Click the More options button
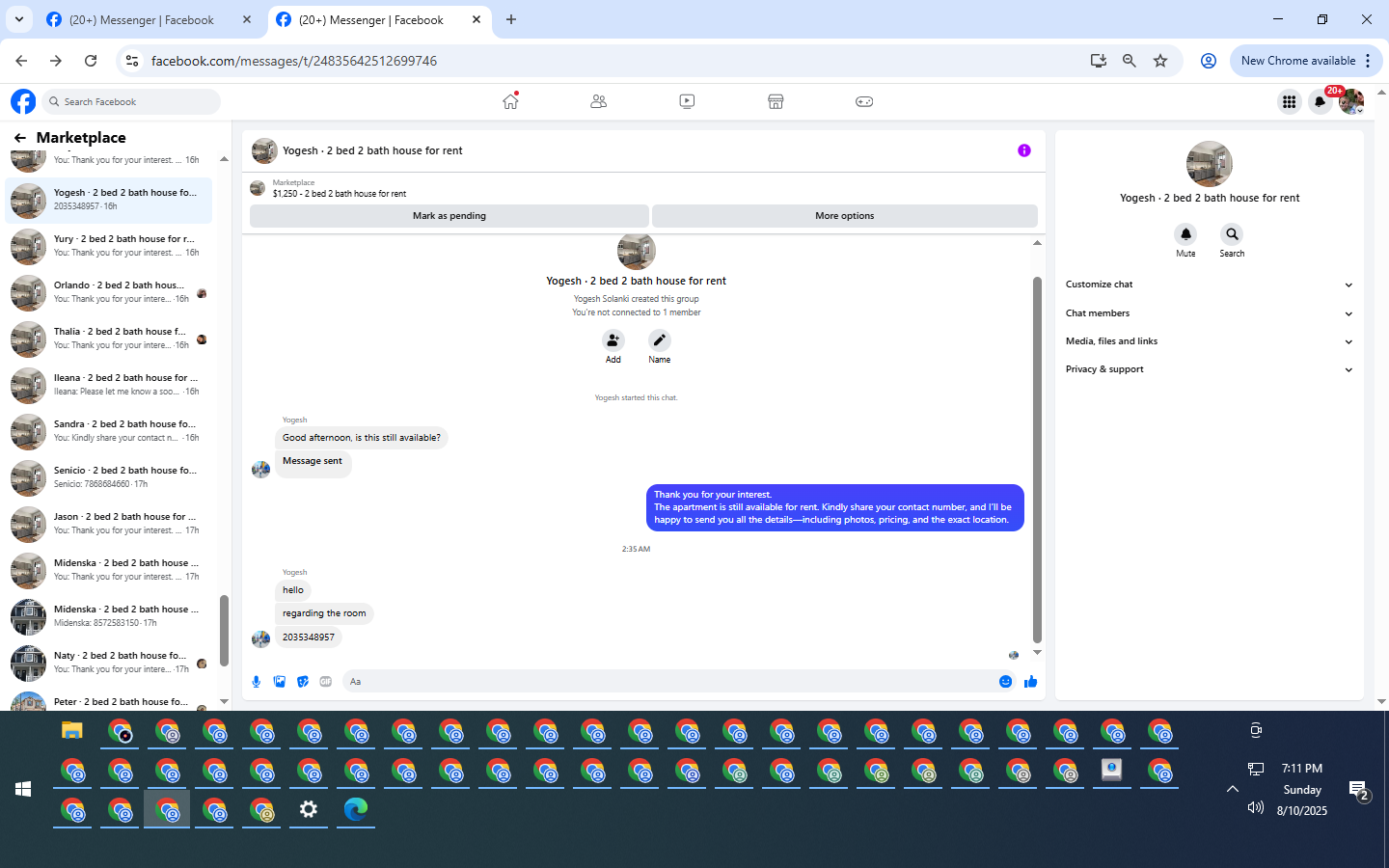The height and width of the screenshot is (868, 1389). [x=845, y=216]
